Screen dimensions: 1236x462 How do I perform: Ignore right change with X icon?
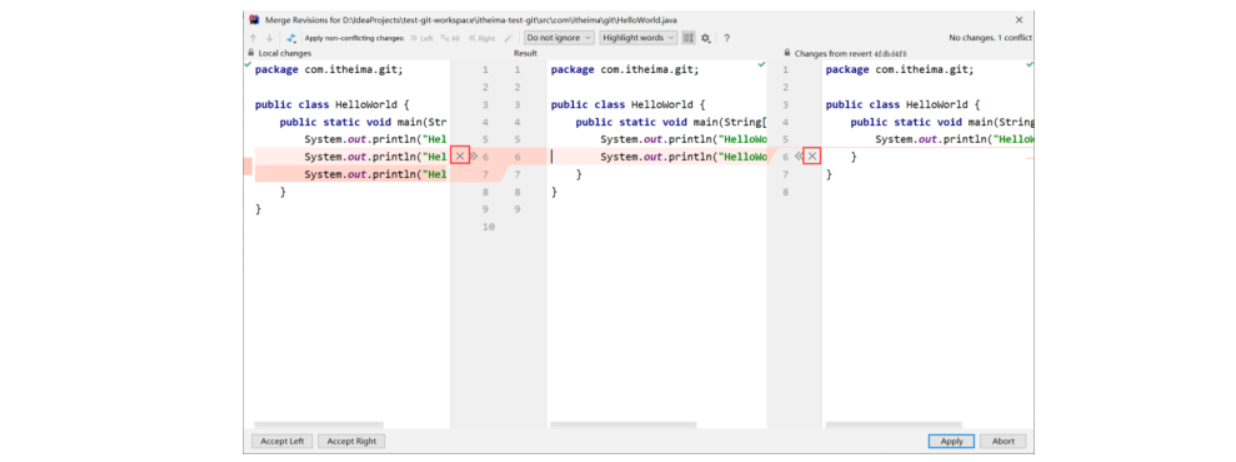tap(812, 156)
